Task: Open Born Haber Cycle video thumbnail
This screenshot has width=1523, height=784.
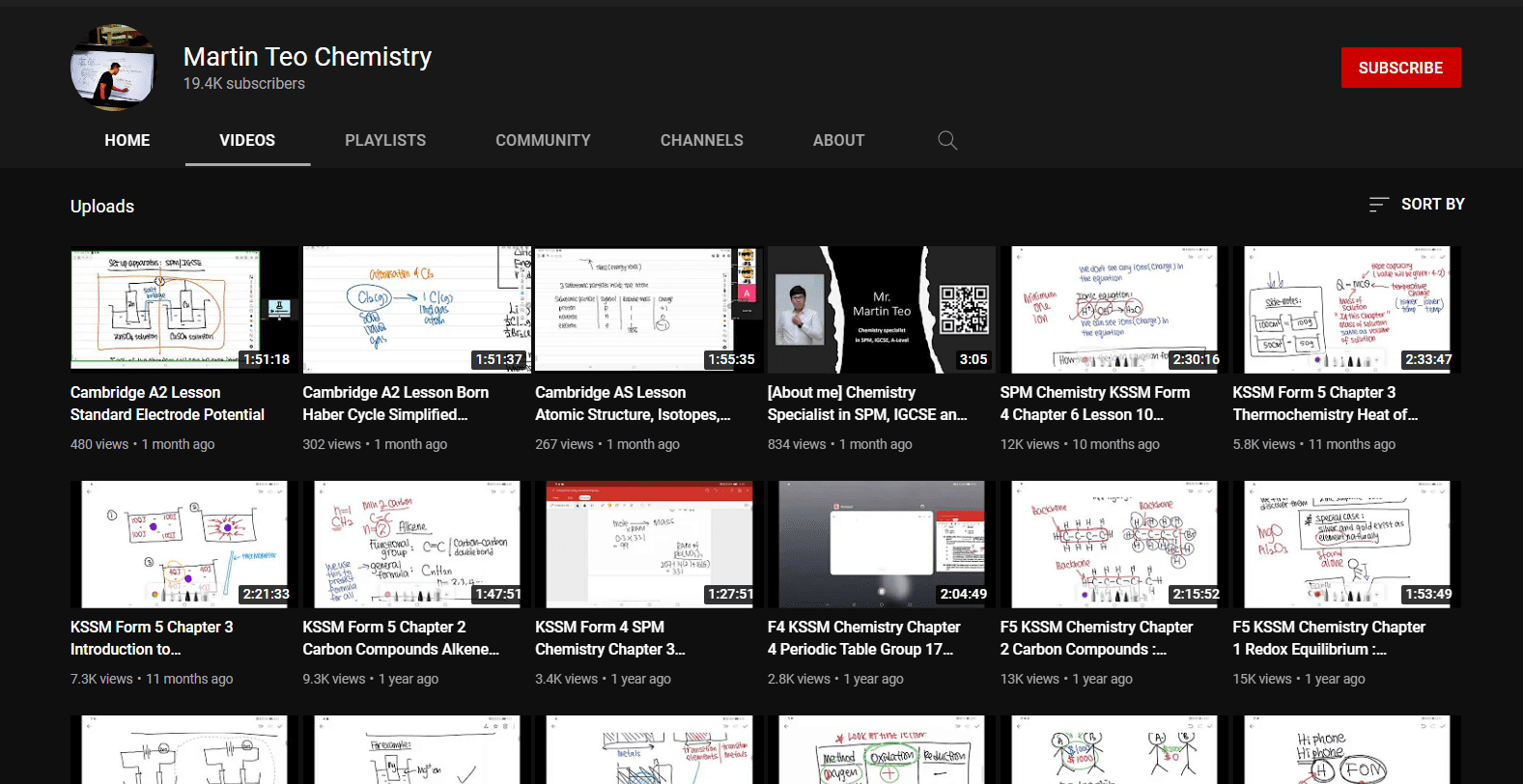Action: (417, 310)
